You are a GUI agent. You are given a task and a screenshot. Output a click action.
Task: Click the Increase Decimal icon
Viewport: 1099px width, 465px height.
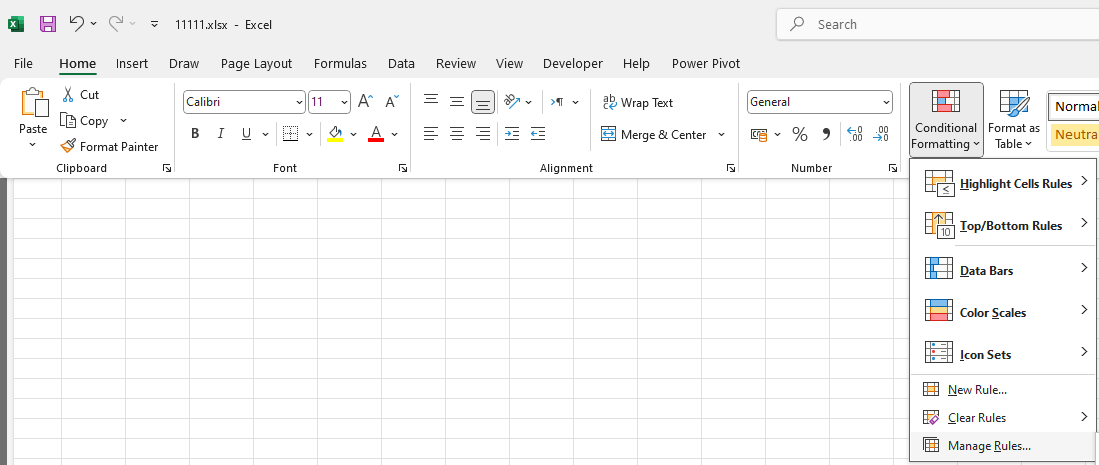point(855,134)
